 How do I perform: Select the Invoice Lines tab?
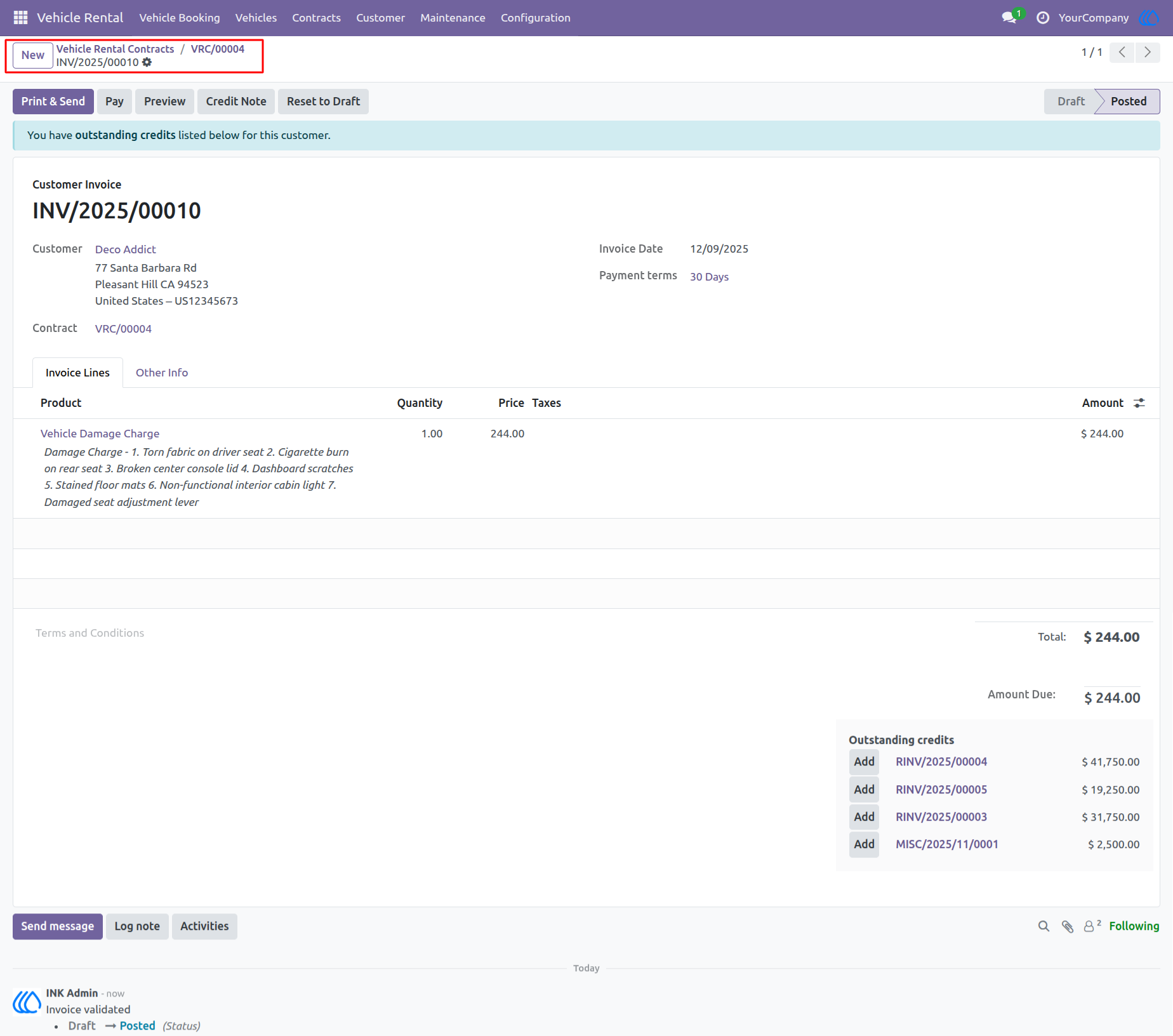(x=77, y=373)
